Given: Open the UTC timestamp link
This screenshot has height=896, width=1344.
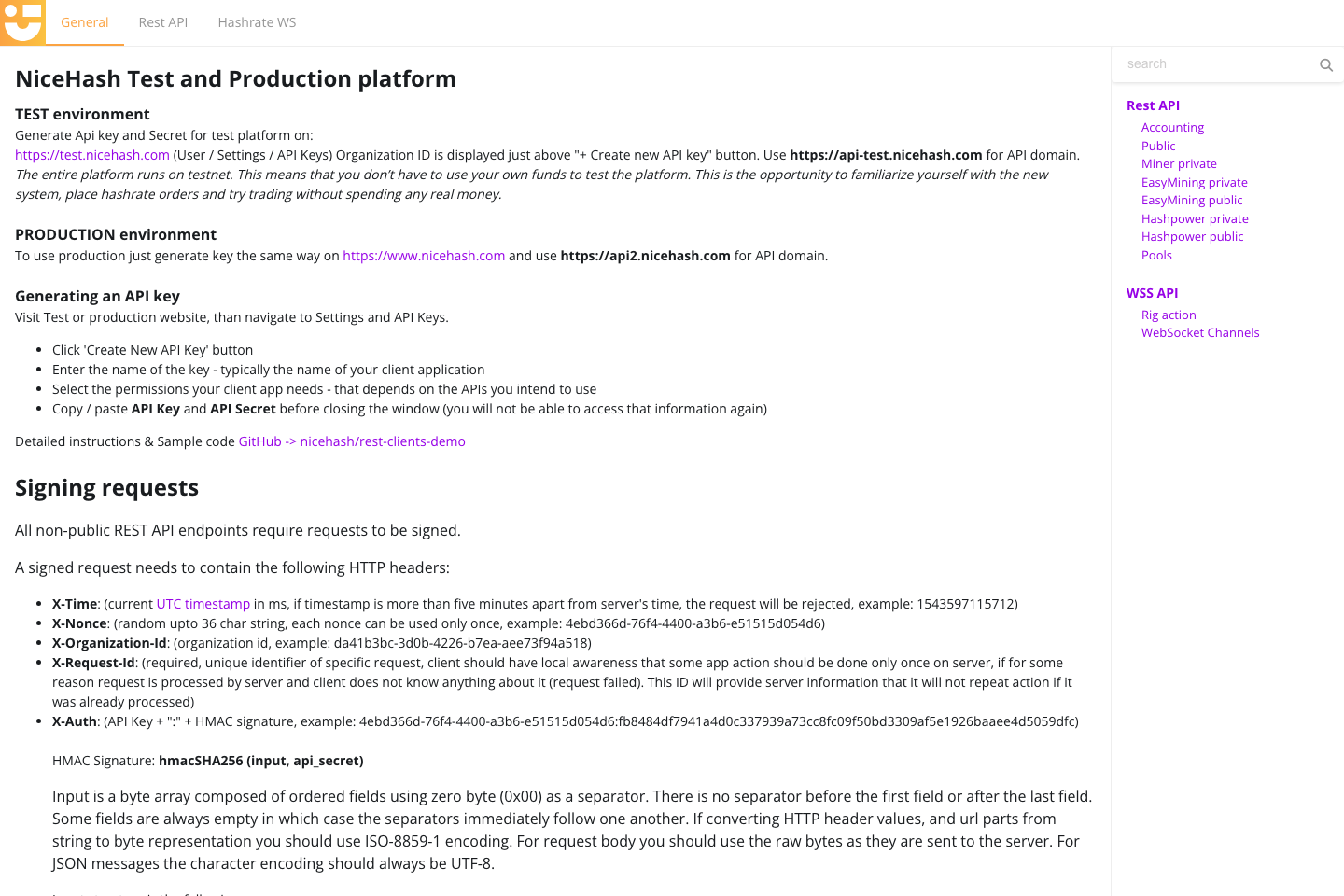Looking at the screenshot, I should [x=203, y=603].
